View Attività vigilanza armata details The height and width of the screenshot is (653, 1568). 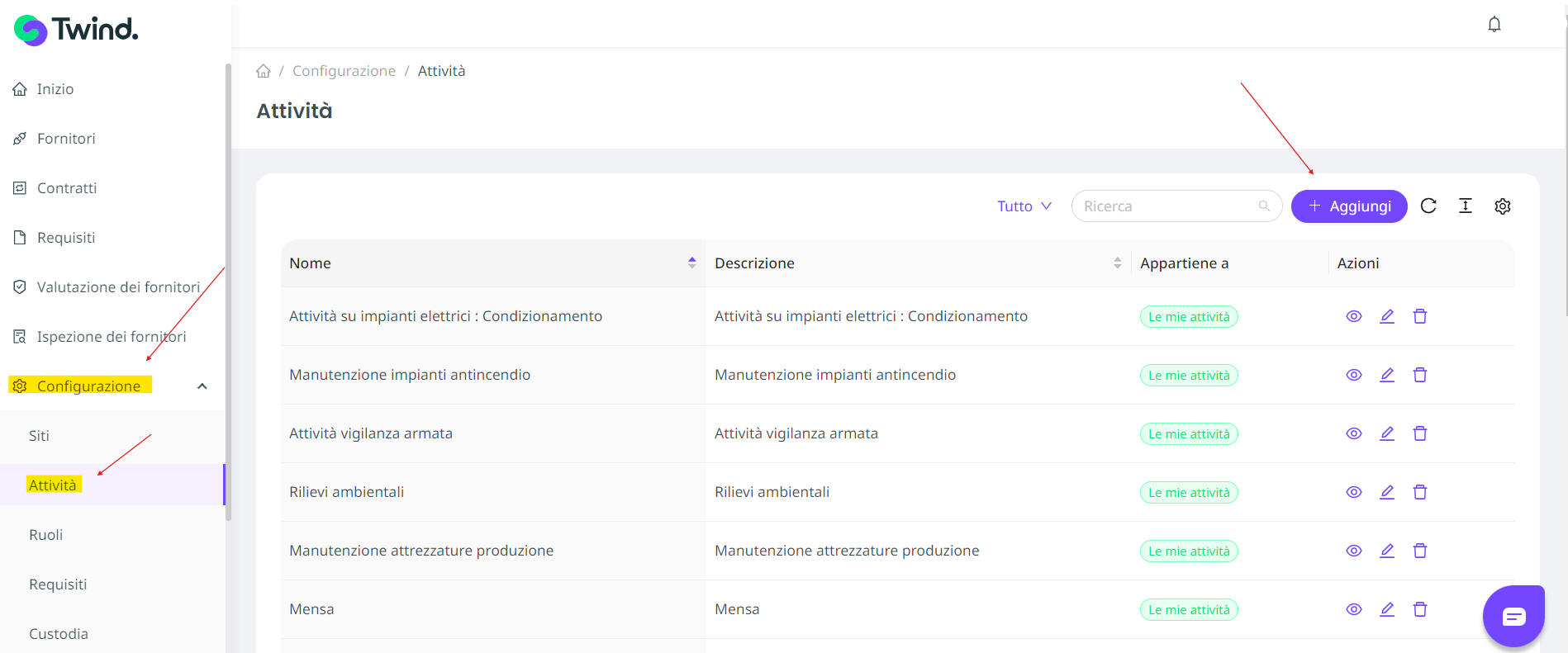click(x=1354, y=433)
